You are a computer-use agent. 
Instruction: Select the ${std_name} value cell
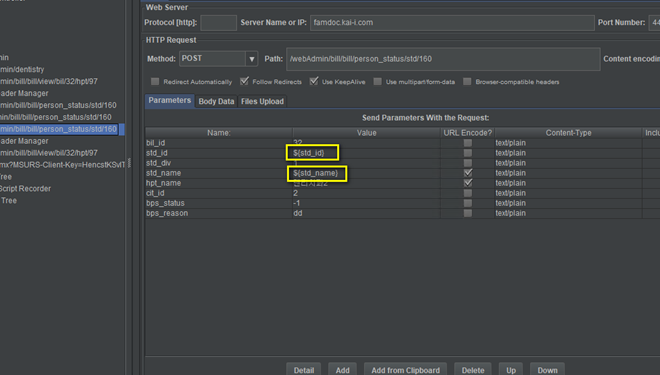[x=367, y=173]
